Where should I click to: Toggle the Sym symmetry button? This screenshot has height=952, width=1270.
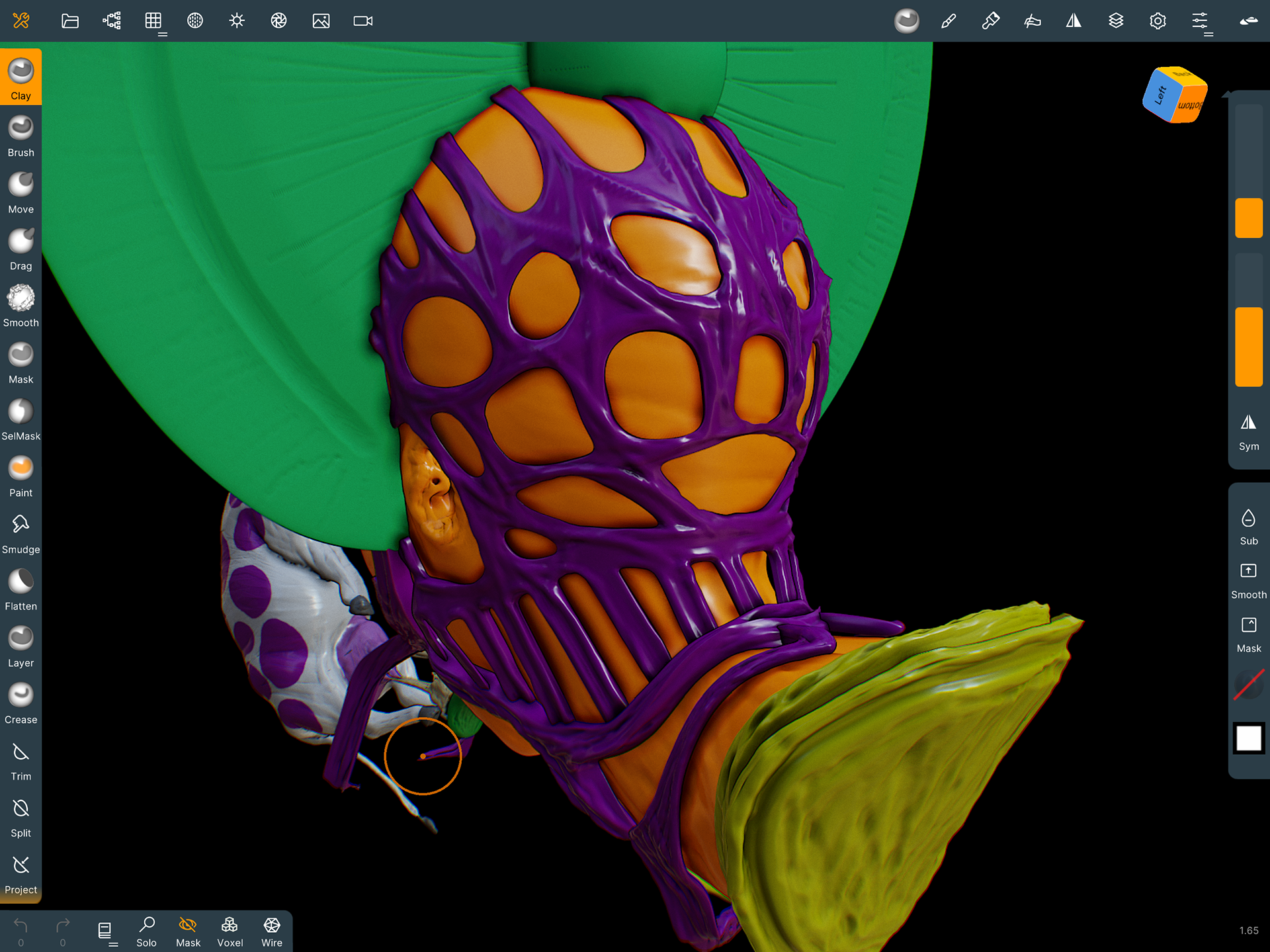(x=1248, y=431)
